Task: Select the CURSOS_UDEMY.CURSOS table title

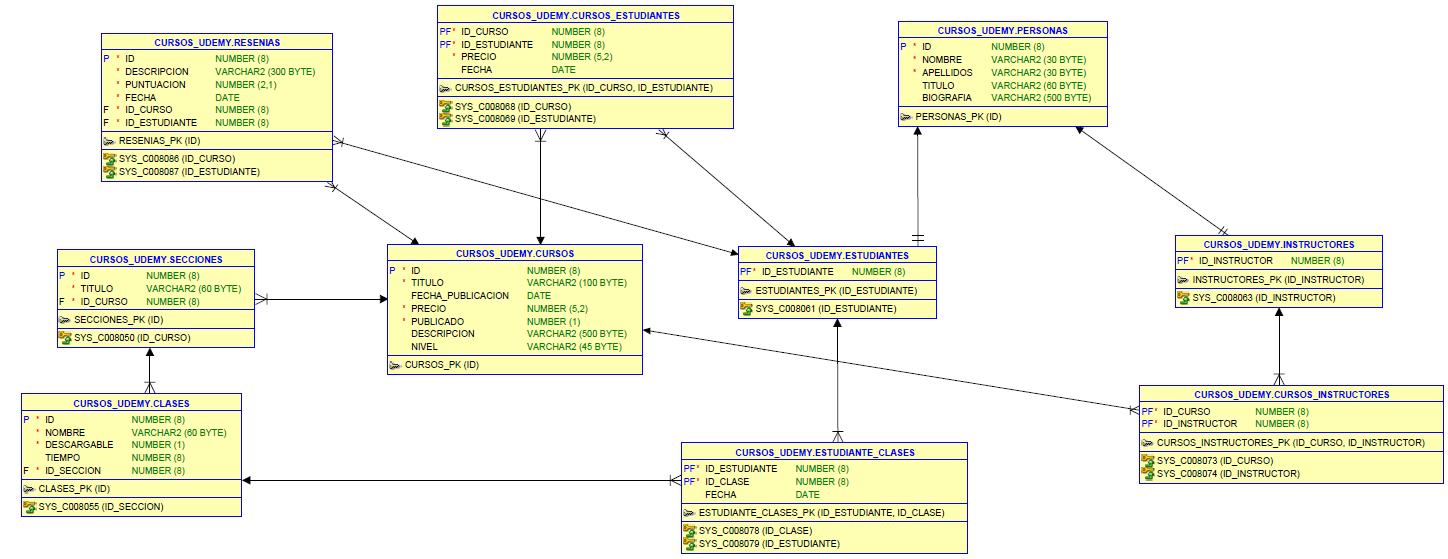Action: (515, 254)
